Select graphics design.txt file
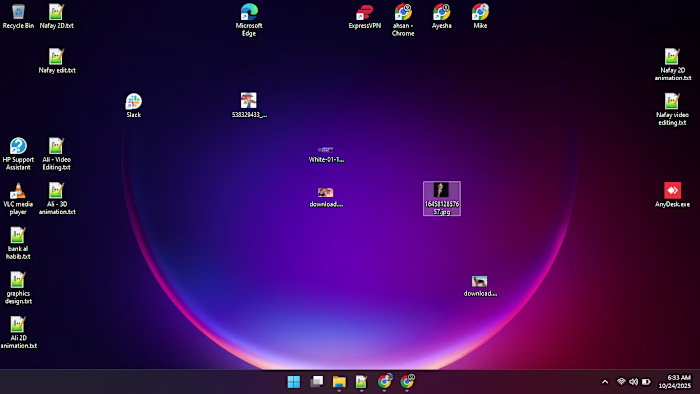The height and width of the screenshot is (394, 700). tap(18, 287)
